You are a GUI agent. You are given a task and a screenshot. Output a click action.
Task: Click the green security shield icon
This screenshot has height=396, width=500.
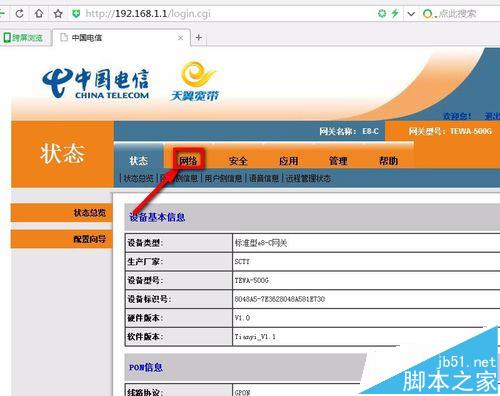click(76, 14)
